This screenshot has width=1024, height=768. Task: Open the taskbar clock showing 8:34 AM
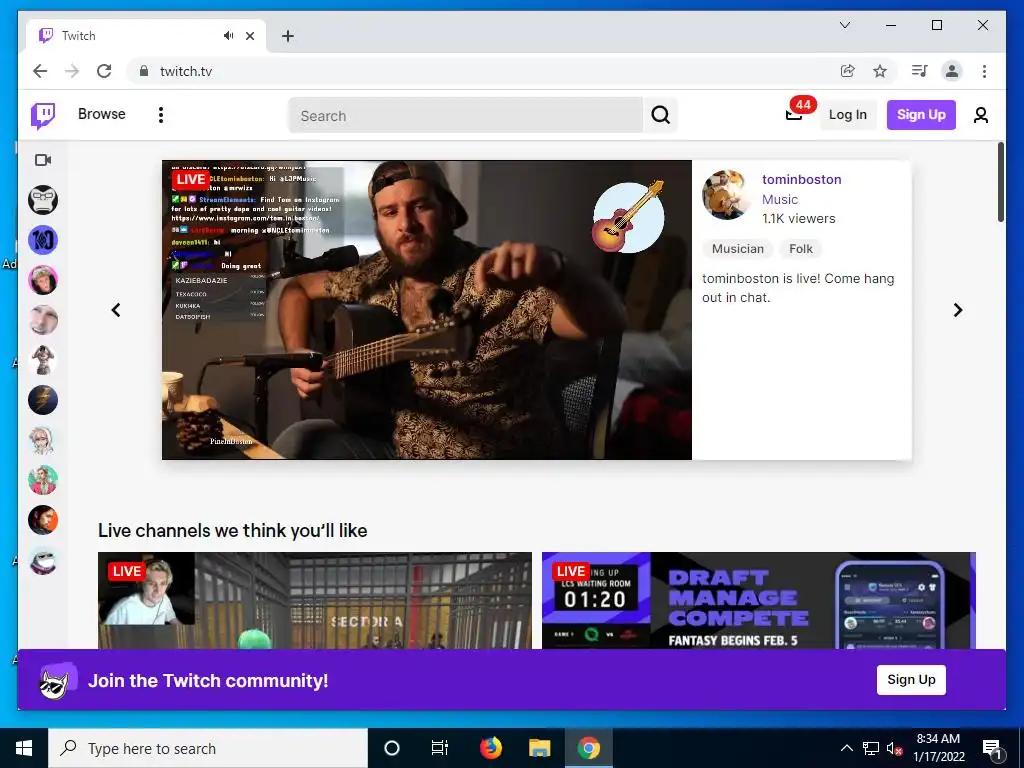[938, 748]
